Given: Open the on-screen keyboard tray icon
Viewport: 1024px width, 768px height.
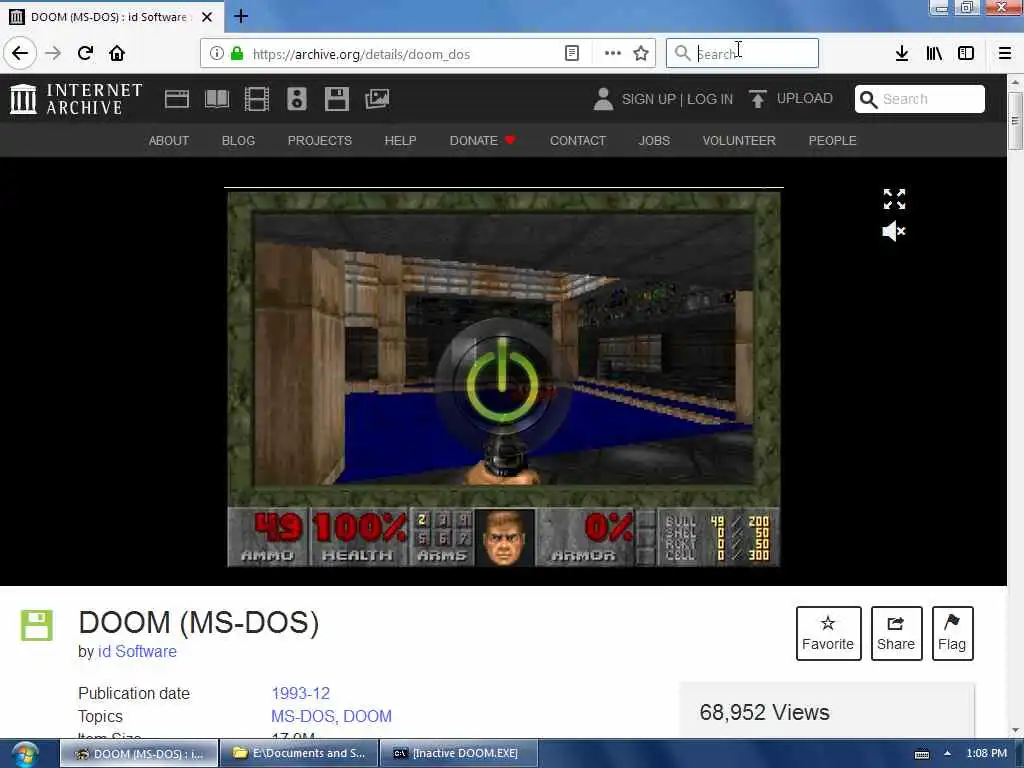Looking at the screenshot, I should tap(921, 754).
